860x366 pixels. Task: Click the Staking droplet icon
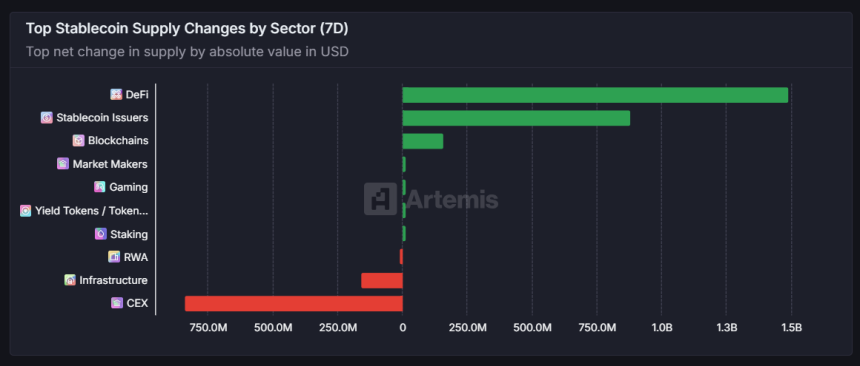tap(100, 234)
